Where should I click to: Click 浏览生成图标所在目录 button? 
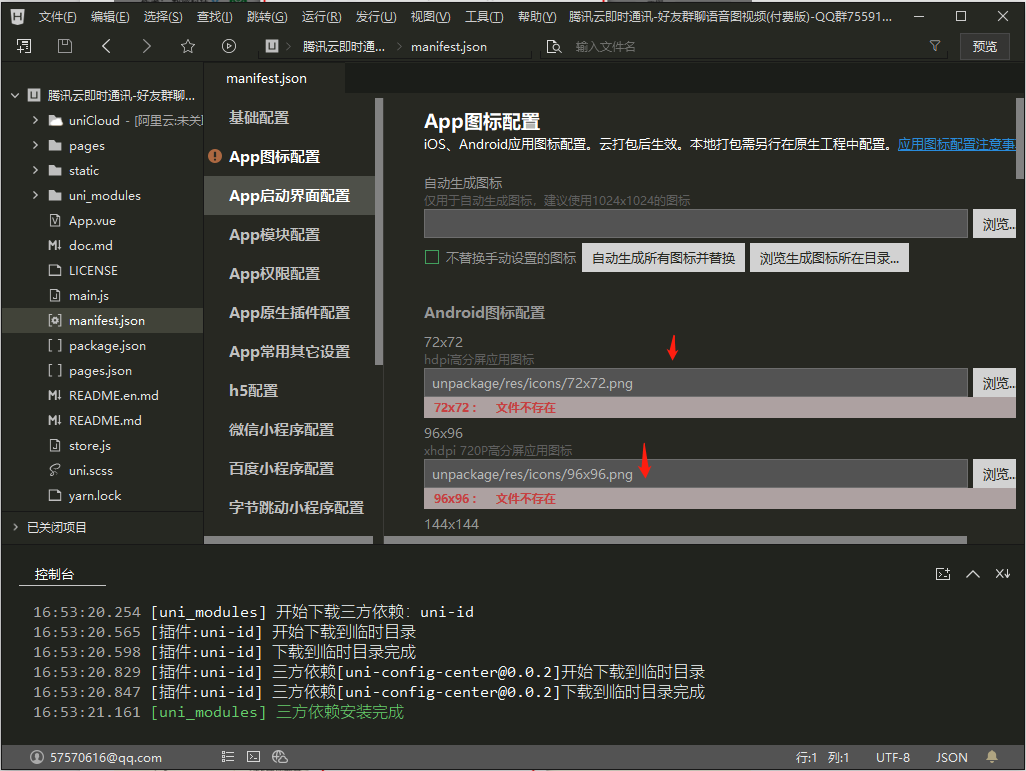click(829, 258)
